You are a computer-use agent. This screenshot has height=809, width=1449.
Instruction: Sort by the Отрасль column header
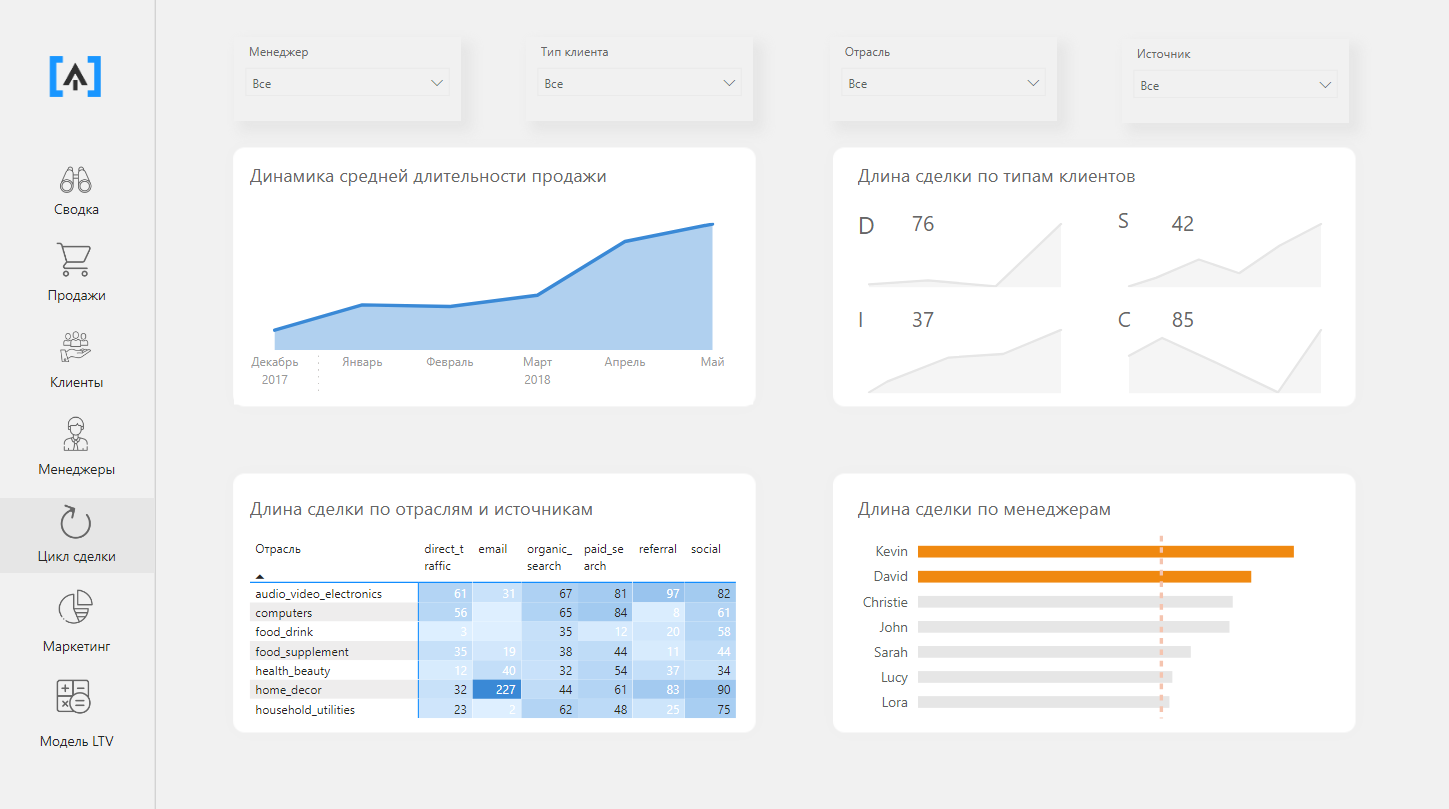pos(278,549)
